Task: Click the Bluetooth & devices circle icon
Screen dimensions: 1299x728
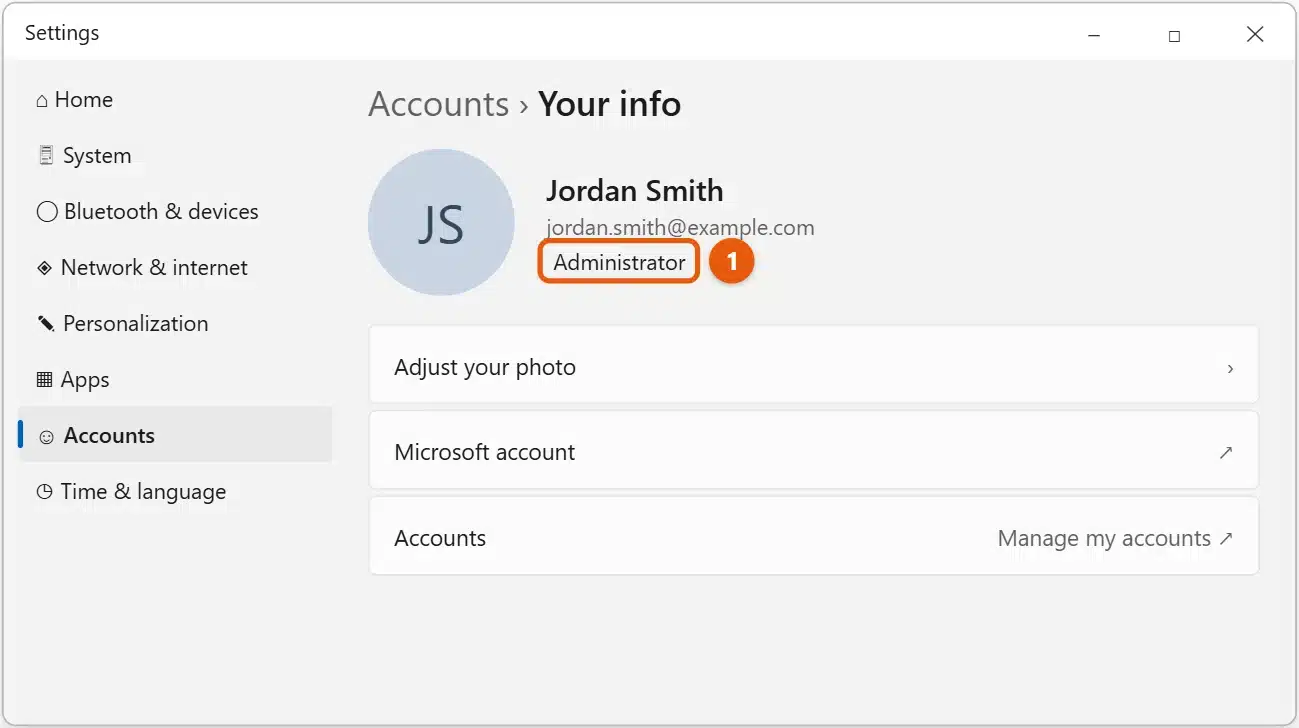Action: [47, 212]
